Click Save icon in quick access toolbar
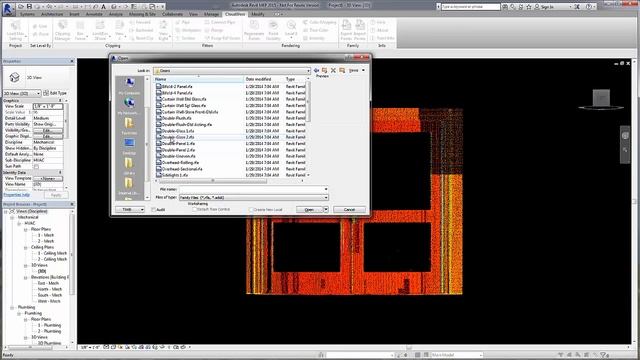The image size is (640, 360). [x=29, y=7]
